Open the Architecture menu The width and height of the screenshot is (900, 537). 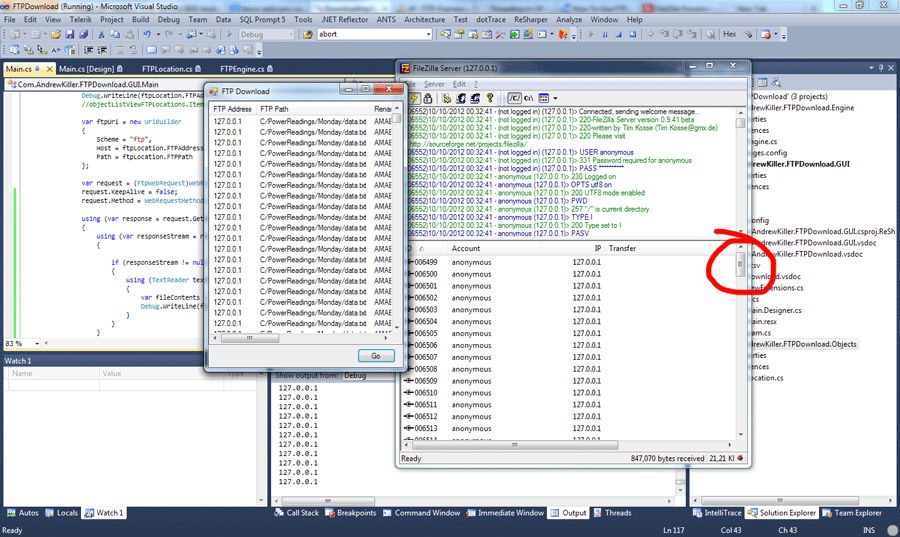click(424, 20)
